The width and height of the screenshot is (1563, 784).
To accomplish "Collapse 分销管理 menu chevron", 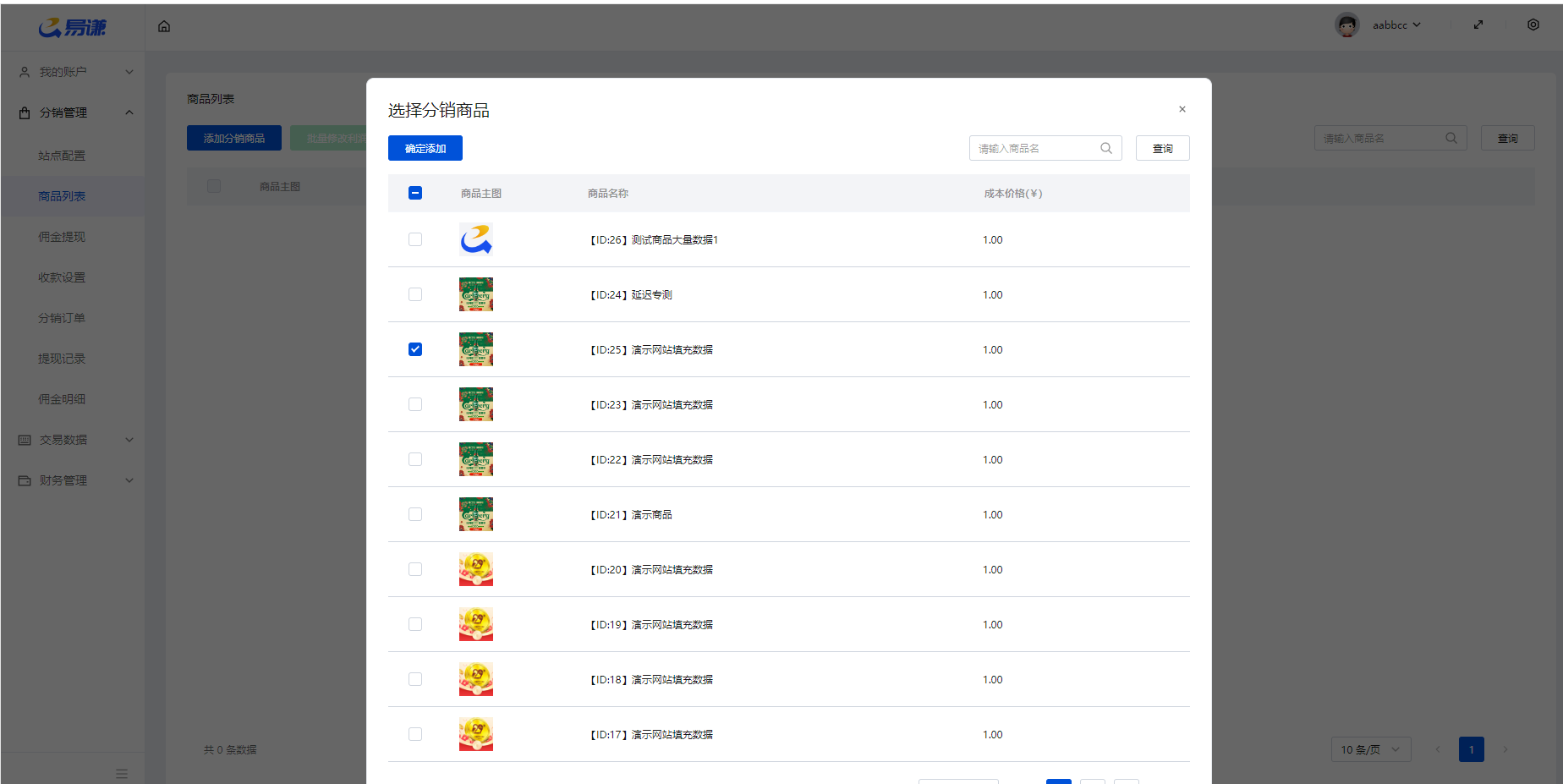I will (x=129, y=112).
